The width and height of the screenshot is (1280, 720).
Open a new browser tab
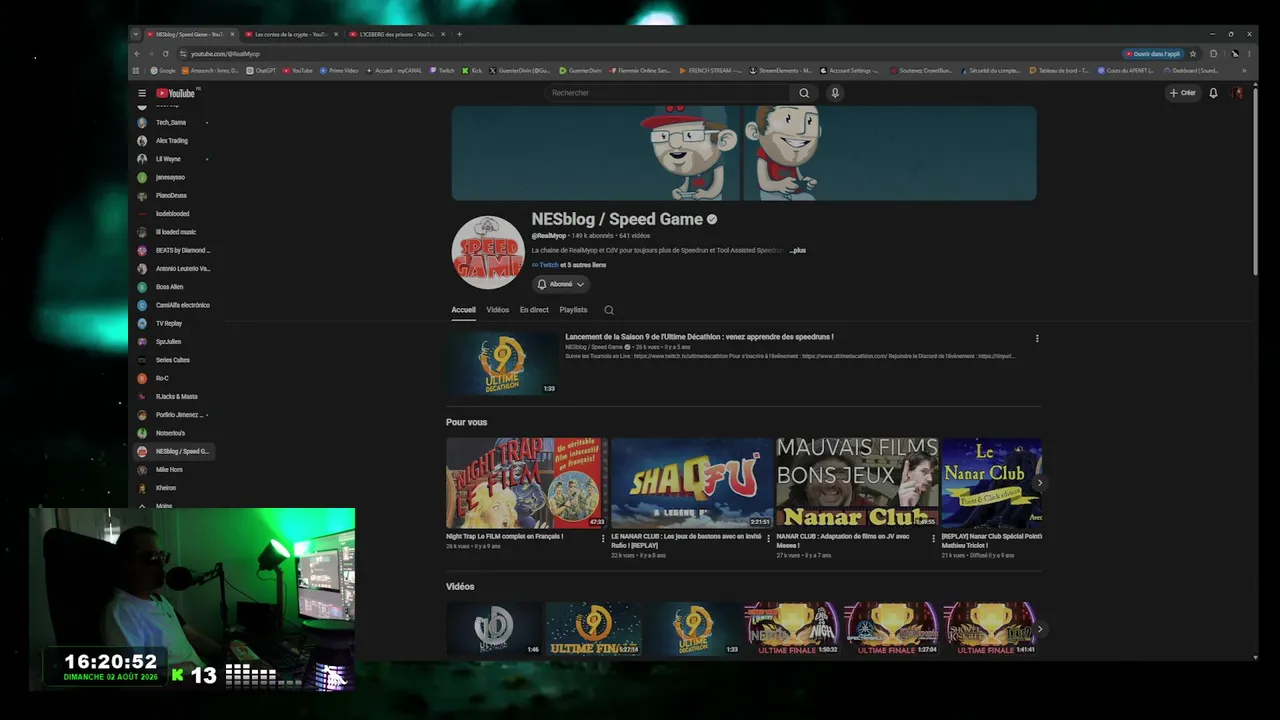click(x=459, y=34)
